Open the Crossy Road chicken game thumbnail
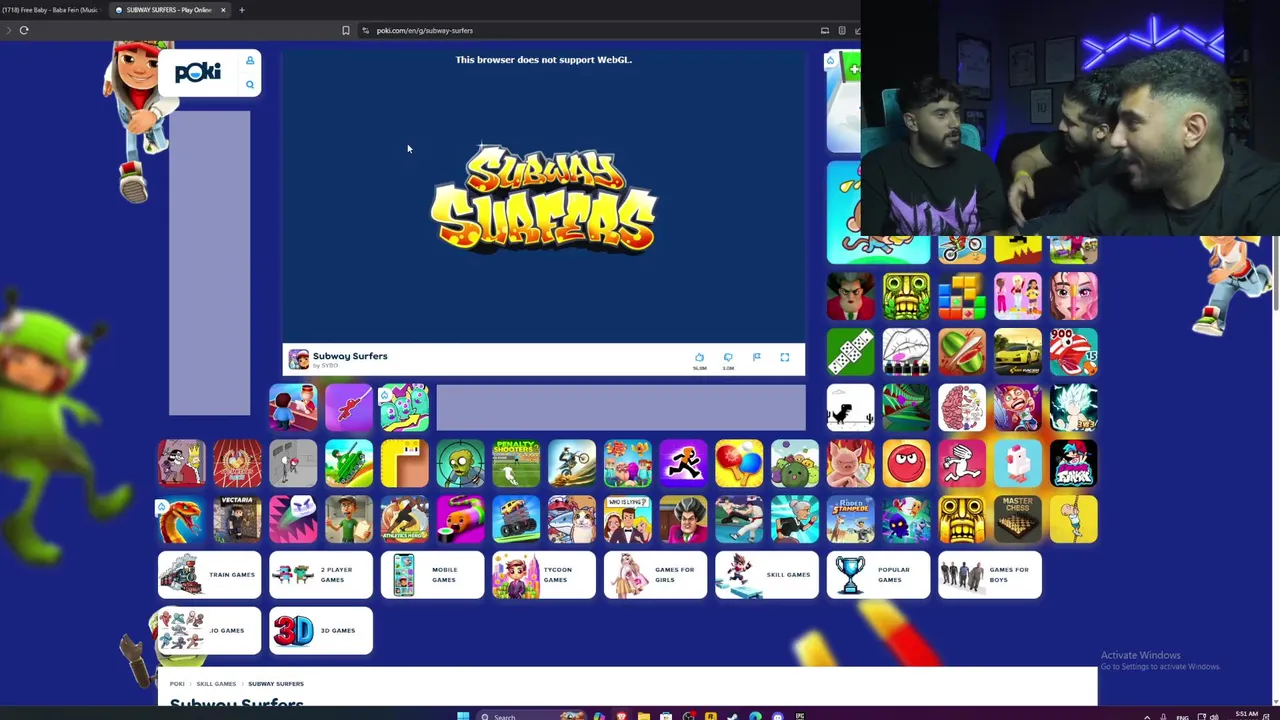The width and height of the screenshot is (1280, 720). (x=1018, y=463)
